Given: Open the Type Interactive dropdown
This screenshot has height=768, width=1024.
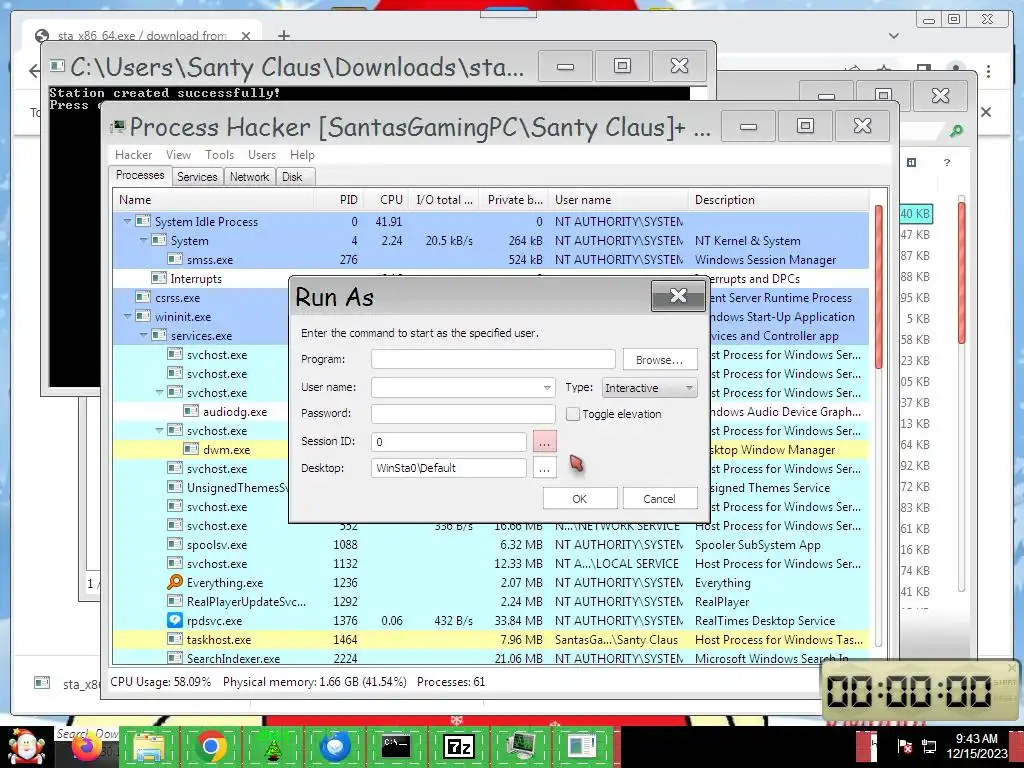Looking at the screenshot, I should coord(650,387).
